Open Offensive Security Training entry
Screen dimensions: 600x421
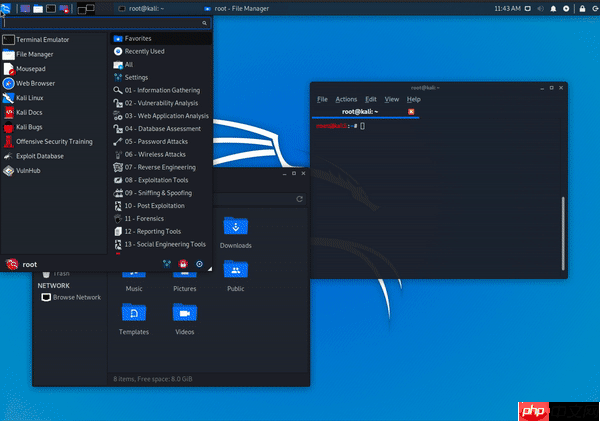pyautogui.click(x=54, y=142)
